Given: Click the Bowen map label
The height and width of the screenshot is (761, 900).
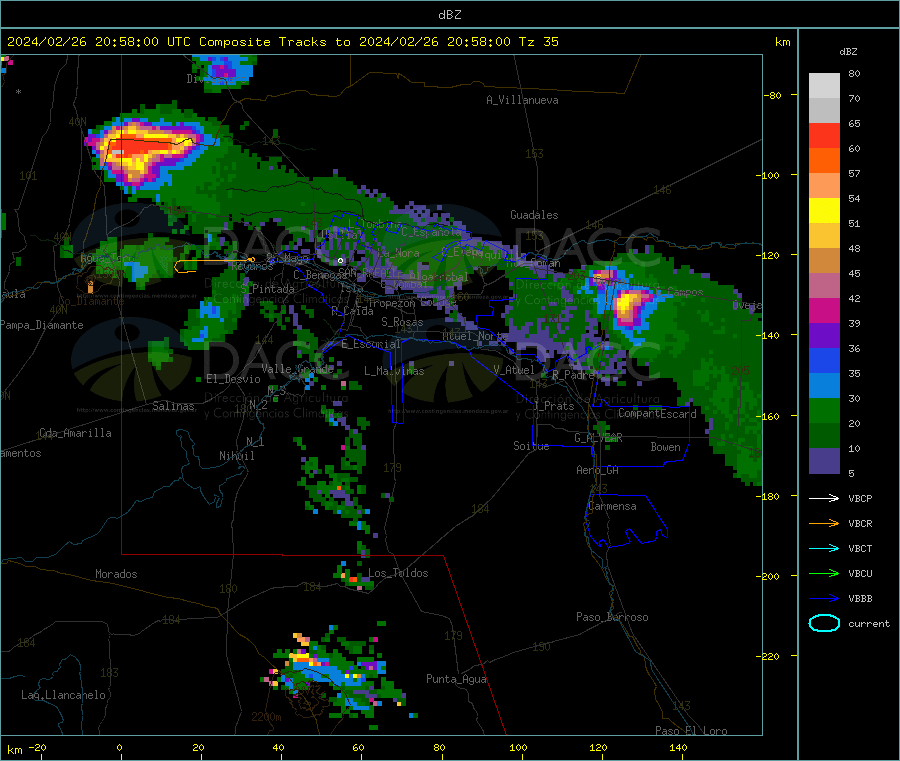Looking at the screenshot, I should point(666,448).
